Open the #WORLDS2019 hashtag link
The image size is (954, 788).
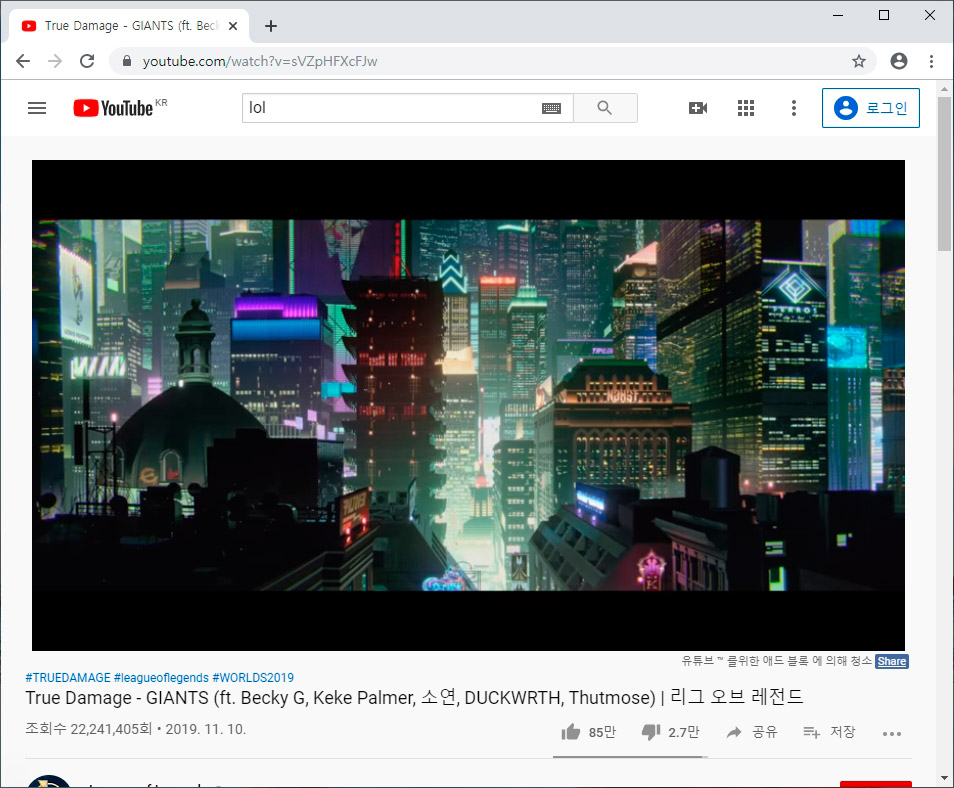253,677
